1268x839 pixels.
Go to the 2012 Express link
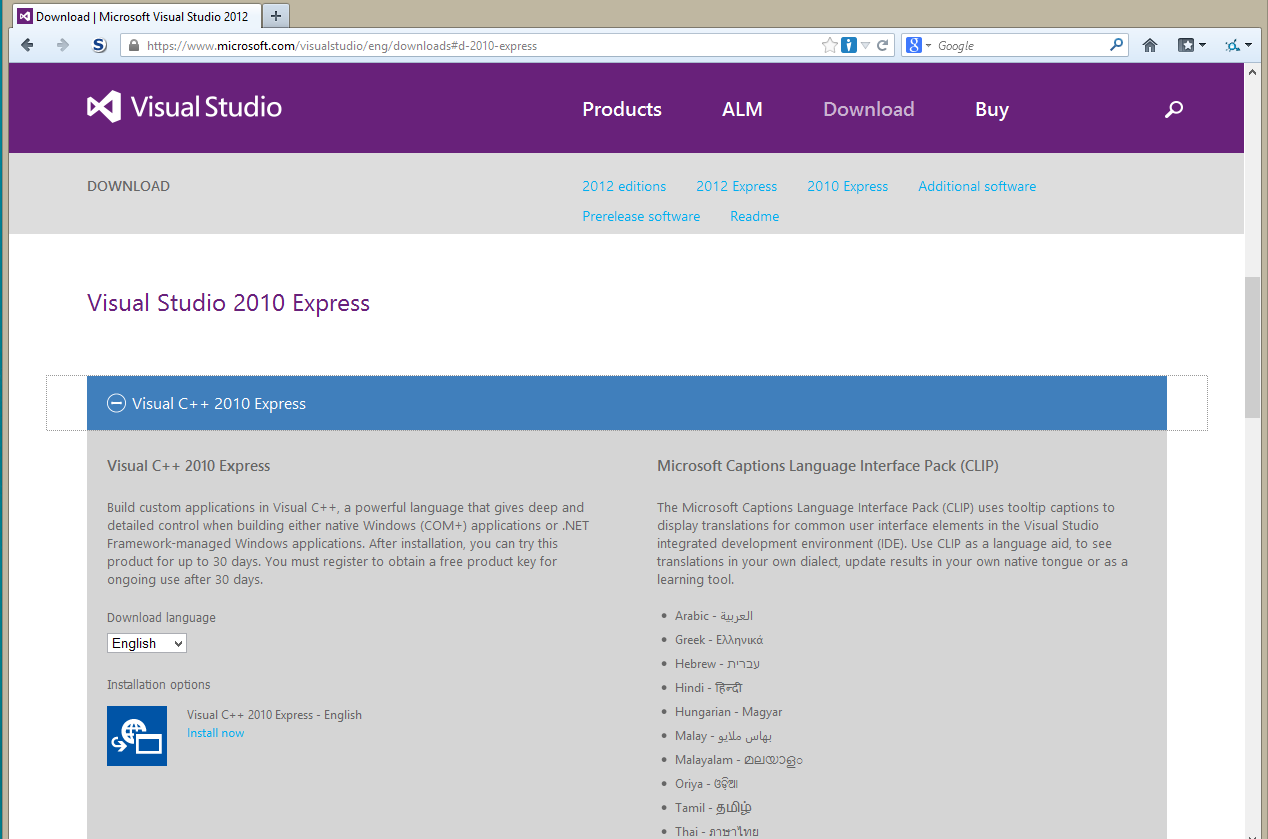click(736, 186)
